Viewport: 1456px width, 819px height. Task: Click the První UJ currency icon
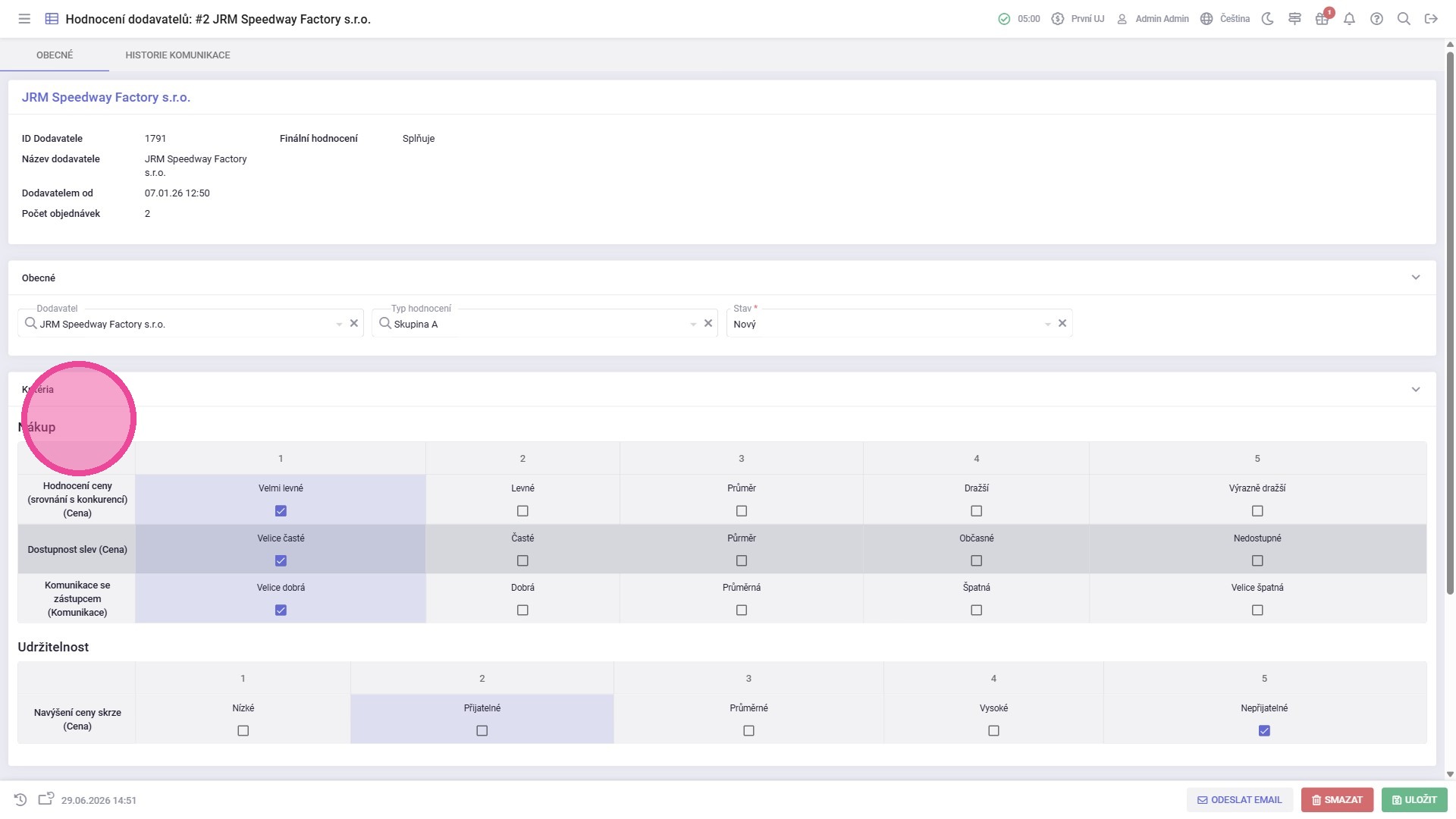click(1058, 19)
